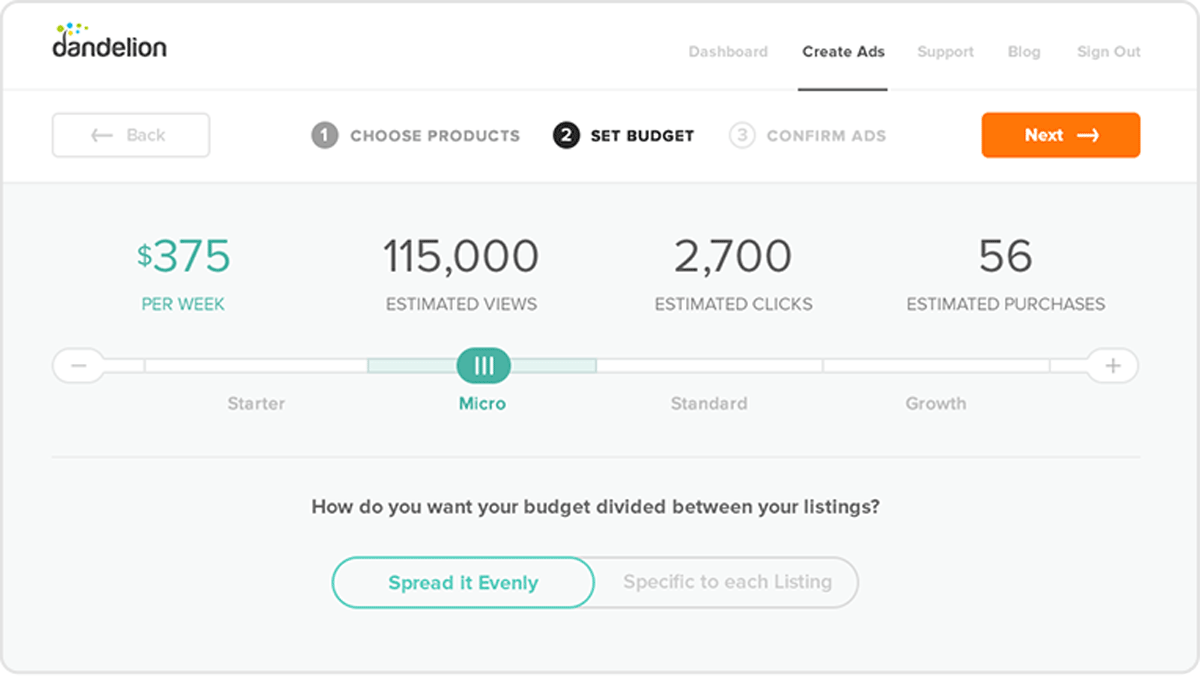Click the step 2 circle icon

pyautogui.click(x=566, y=135)
